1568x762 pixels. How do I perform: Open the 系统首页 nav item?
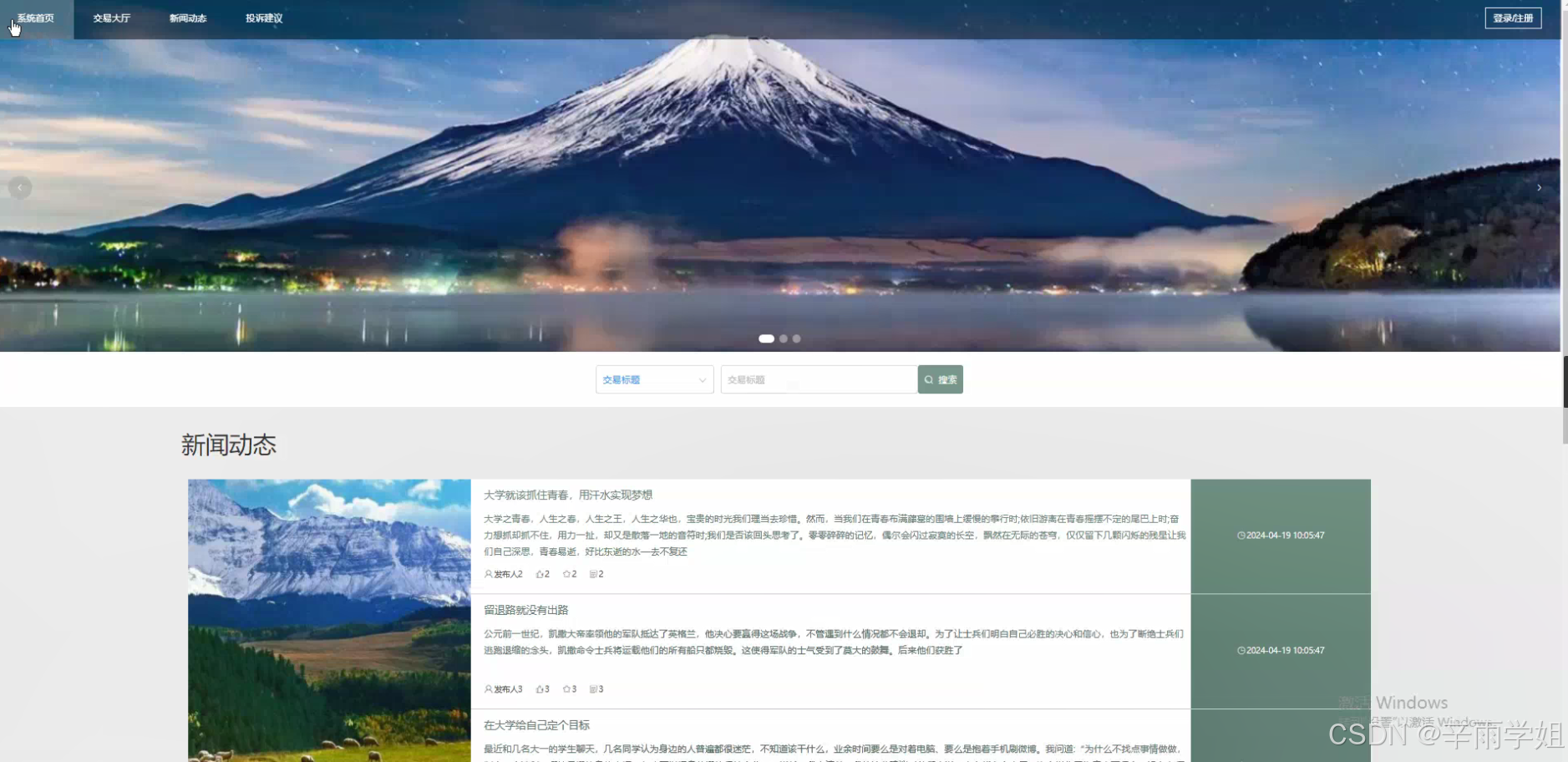(36, 18)
